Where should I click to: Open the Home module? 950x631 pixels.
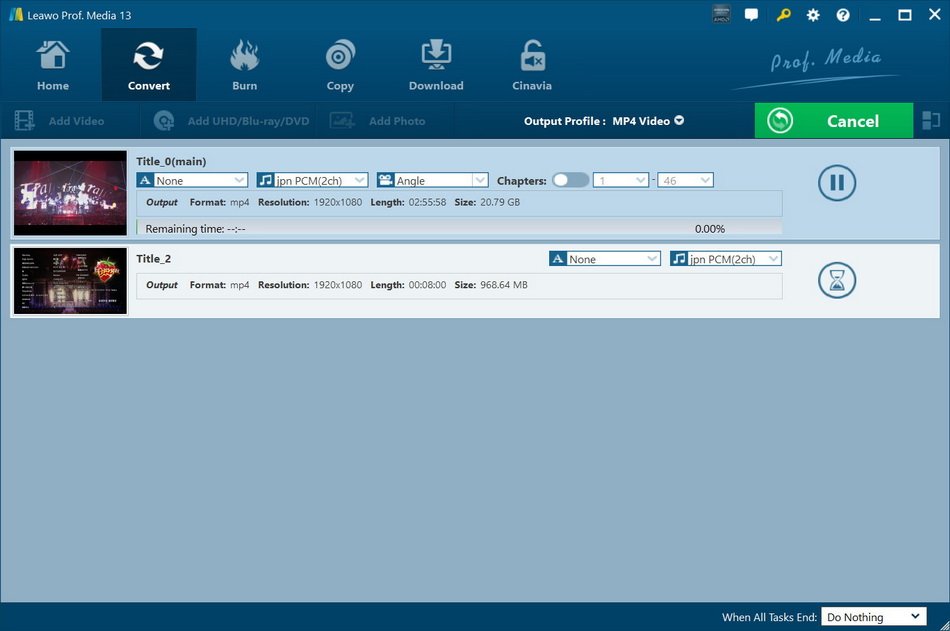coord(53,66)
